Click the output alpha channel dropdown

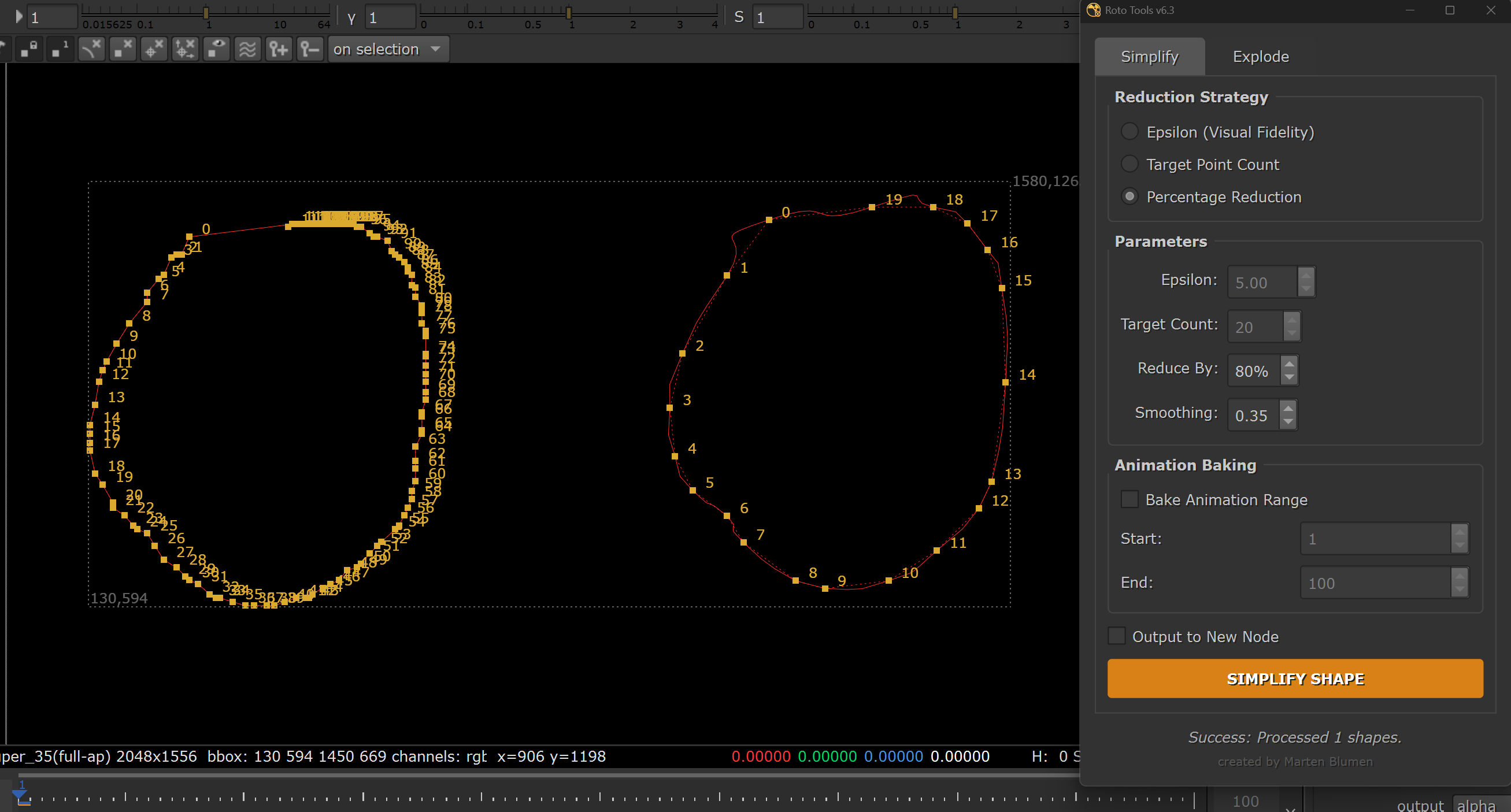(1478, 804)
